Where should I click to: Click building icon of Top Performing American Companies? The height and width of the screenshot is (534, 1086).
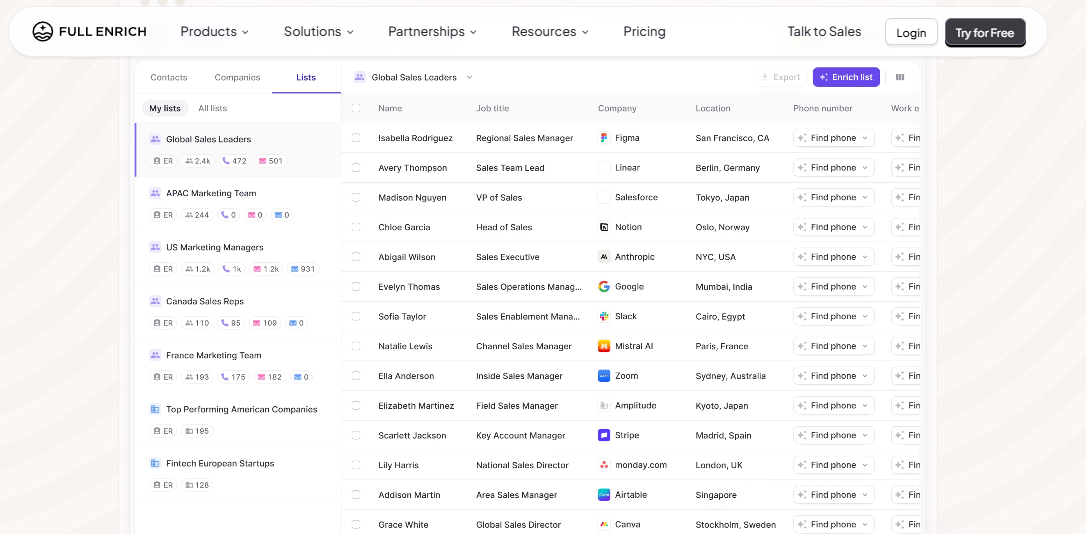(155, 409)
